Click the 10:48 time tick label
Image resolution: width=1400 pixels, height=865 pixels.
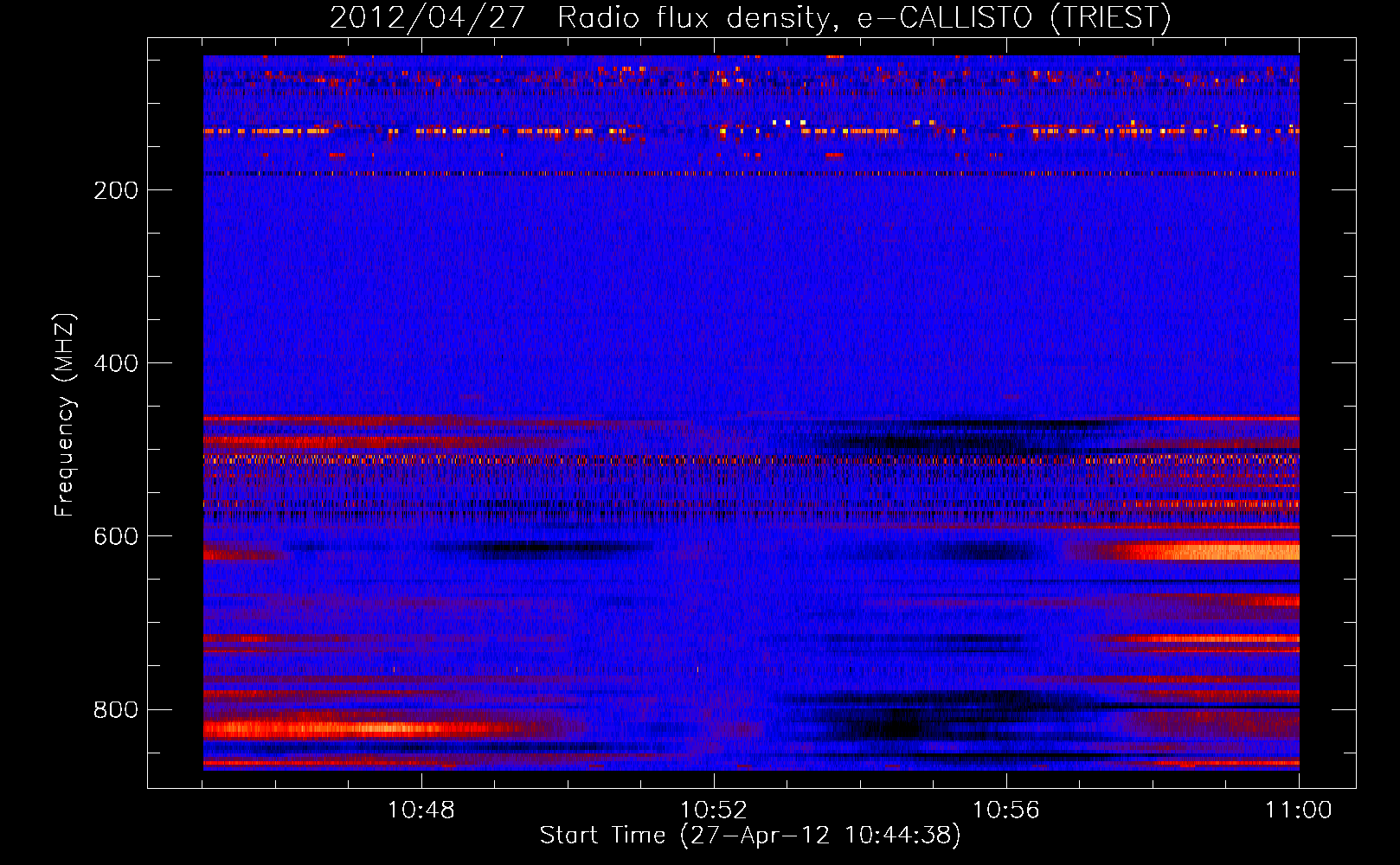(x=421, y=811)
